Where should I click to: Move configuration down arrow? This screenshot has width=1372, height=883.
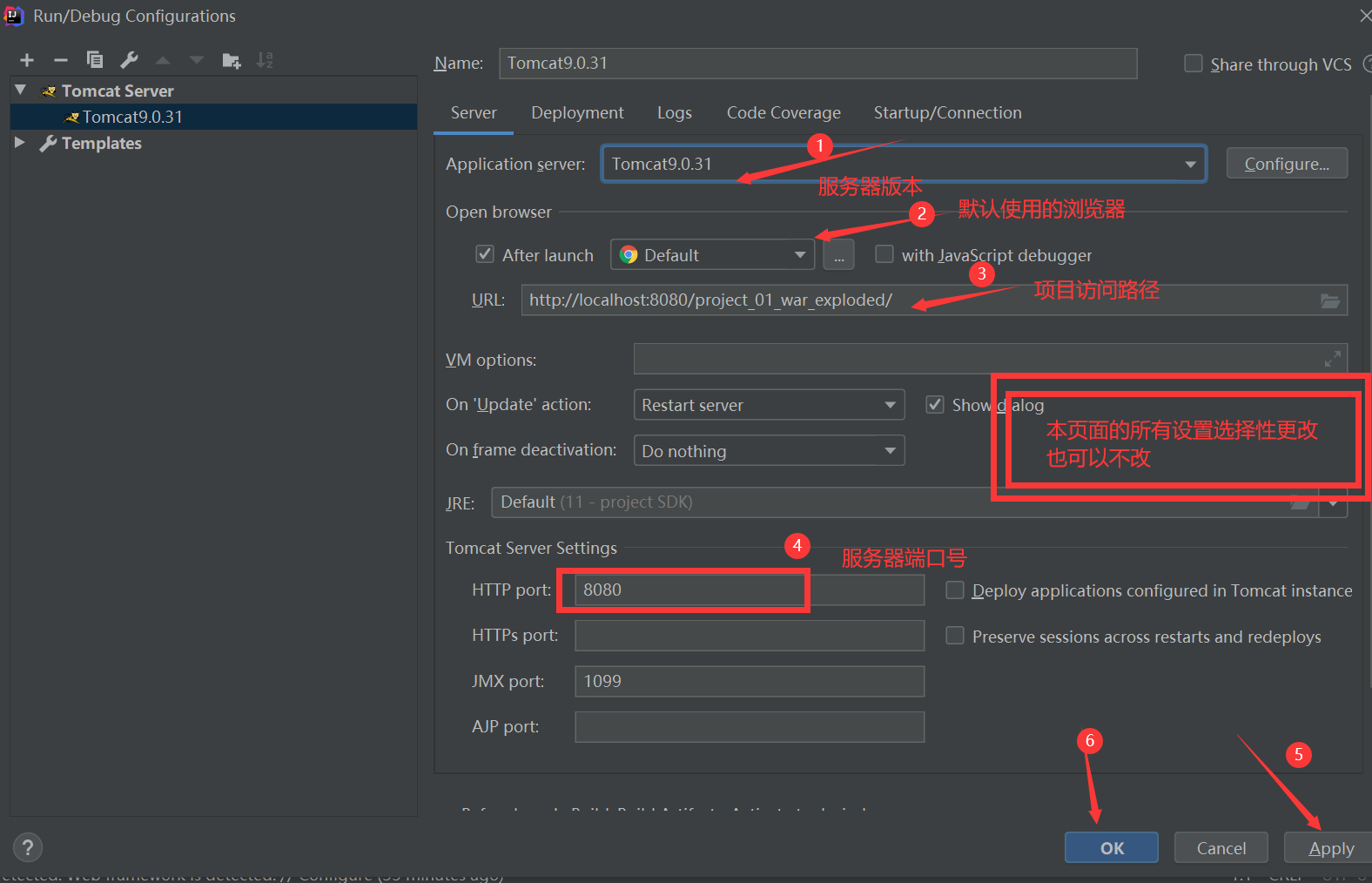[x=197, y=60]
